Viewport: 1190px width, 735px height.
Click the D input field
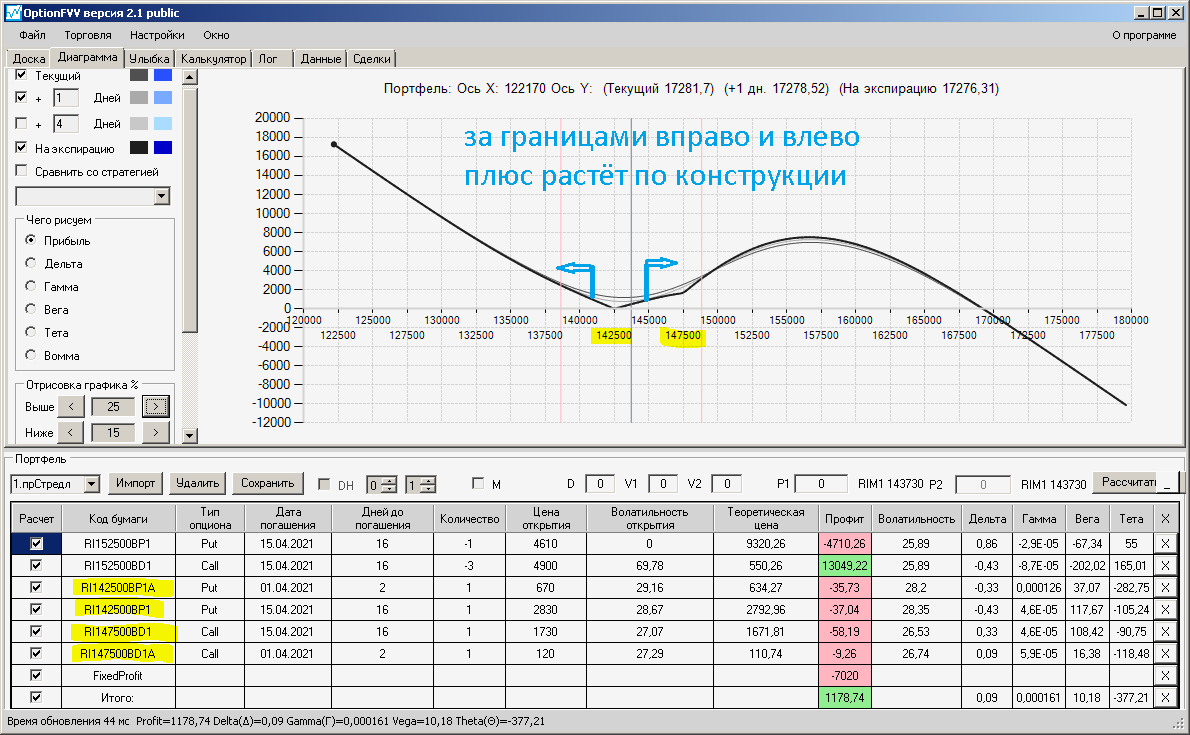point(600,484)
